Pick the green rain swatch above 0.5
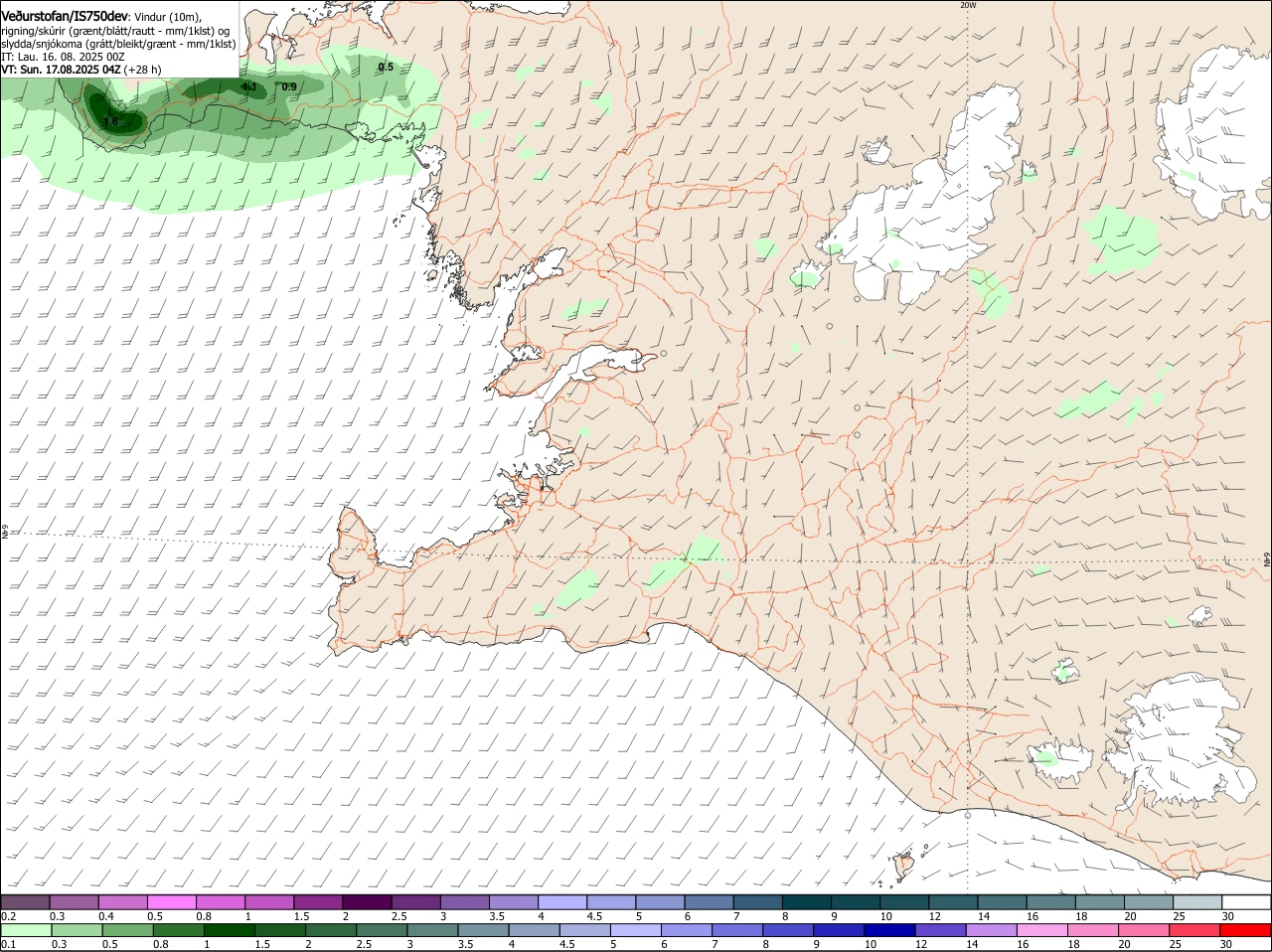This screenshot has height=952, width=1272. [126, 930]
